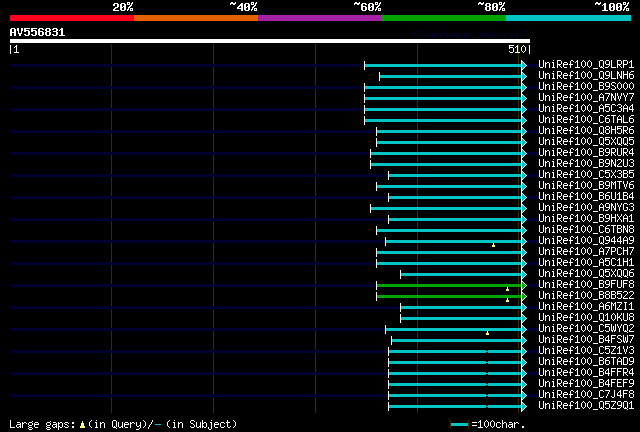Viewport: 640px width, 432px height.
Task: Select the UniRef100_C6TBN8 label
Action: tap(586, 230)
